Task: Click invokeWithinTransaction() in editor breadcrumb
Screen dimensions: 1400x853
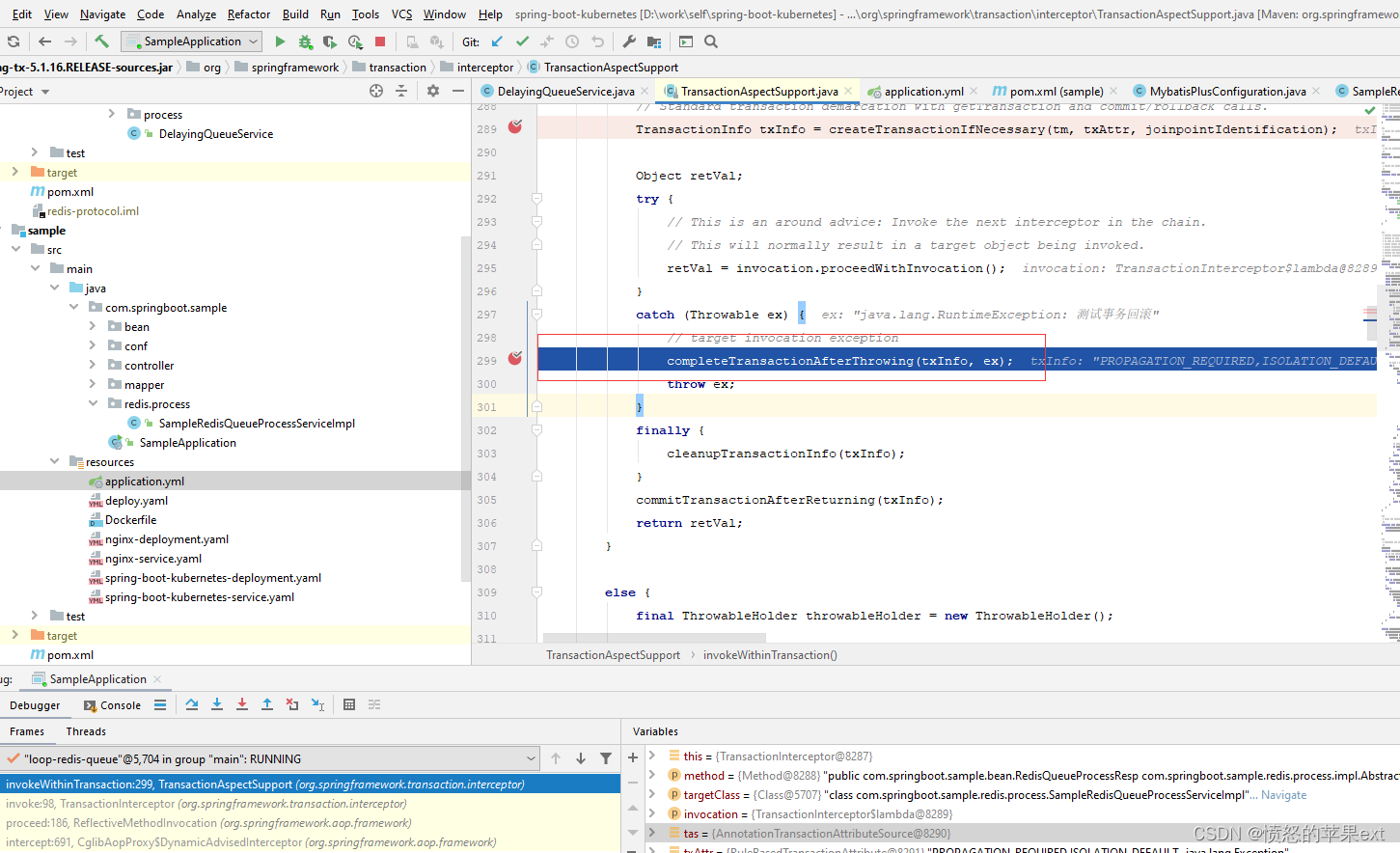Action: pos(770,655)
